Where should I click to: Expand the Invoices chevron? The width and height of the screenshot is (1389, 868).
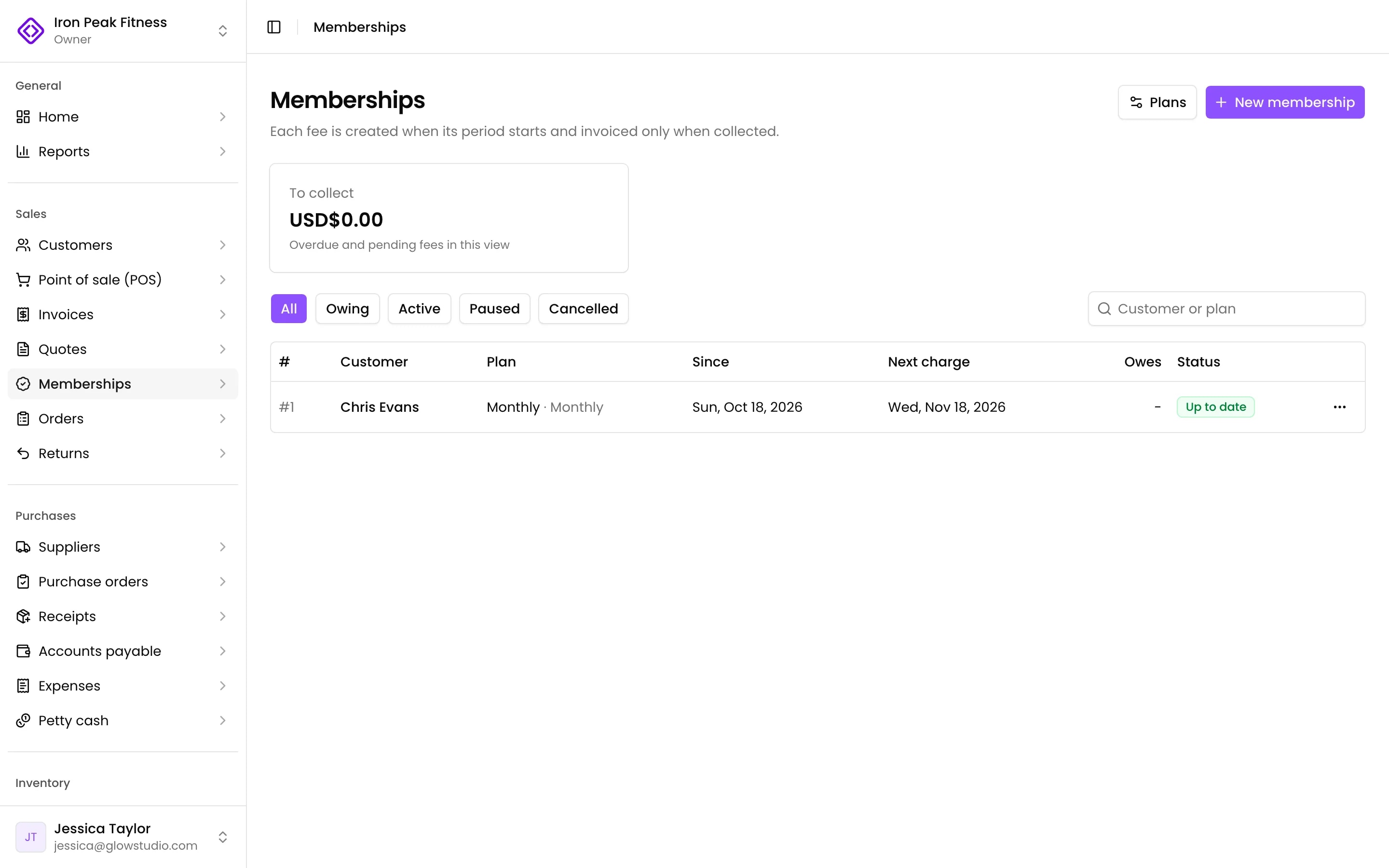tap(223, 314)
